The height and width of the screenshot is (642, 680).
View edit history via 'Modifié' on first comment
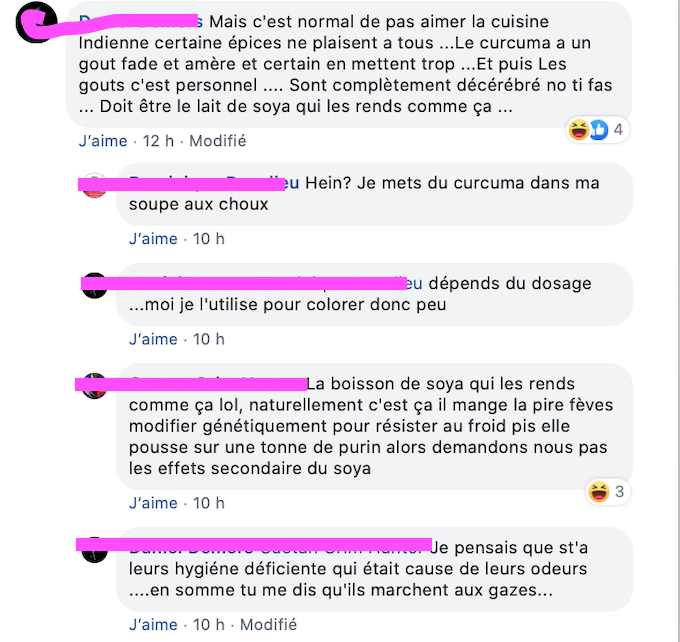[218, 141]
